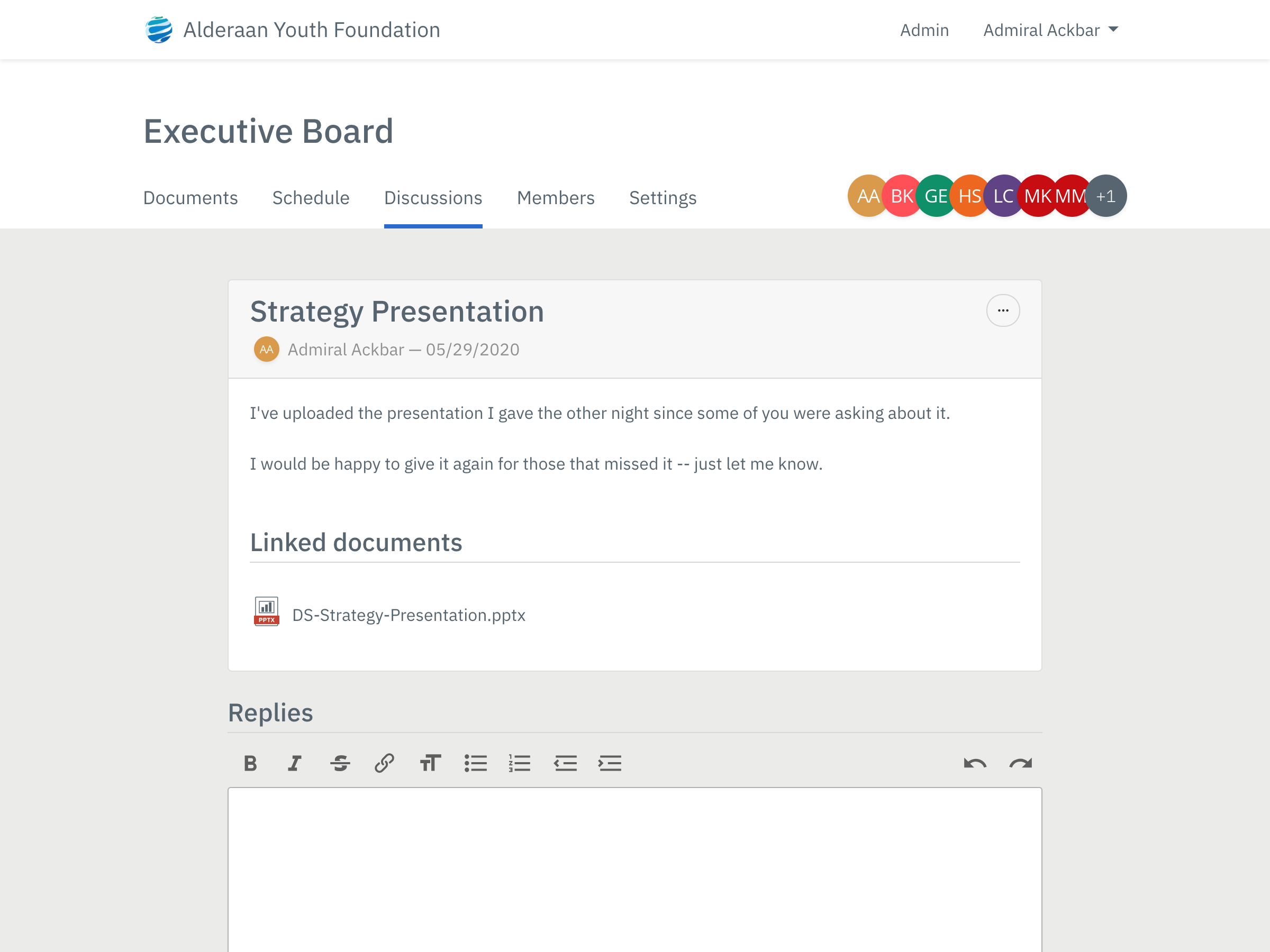Click the ordered list icon

(521, 764)
